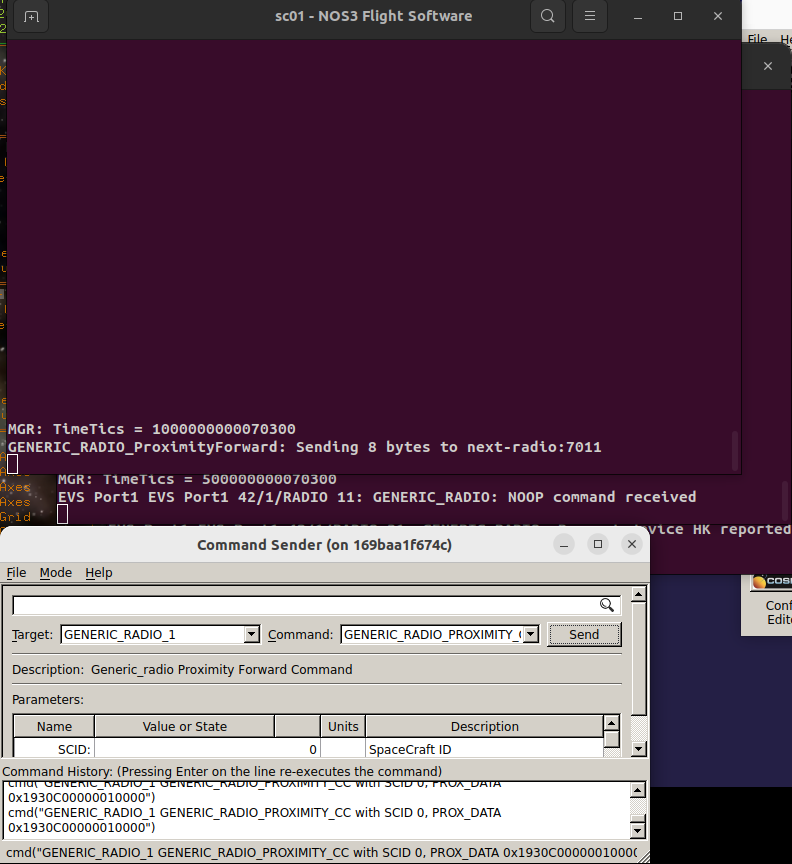Close the Command Sender window

pyautogui.click(x=632, y=544)
